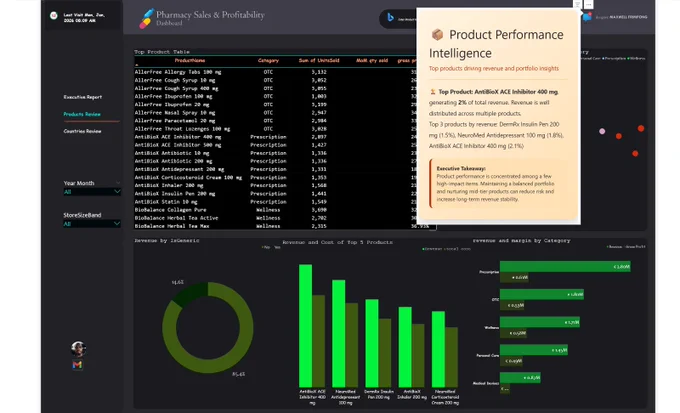The image size is (680, 413).
Task: Select the AntiBioX ACE Inhibitor 400 mg row
Action: (x=275, y=137)
